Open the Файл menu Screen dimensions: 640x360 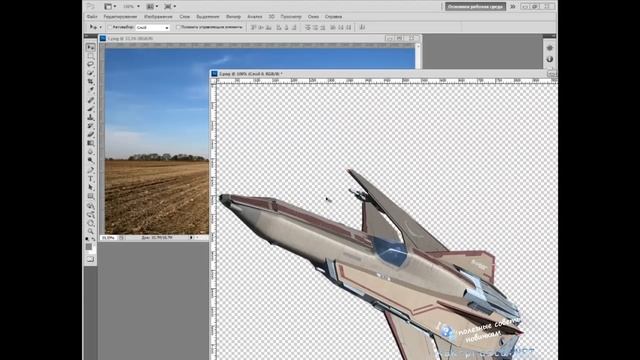92,17
